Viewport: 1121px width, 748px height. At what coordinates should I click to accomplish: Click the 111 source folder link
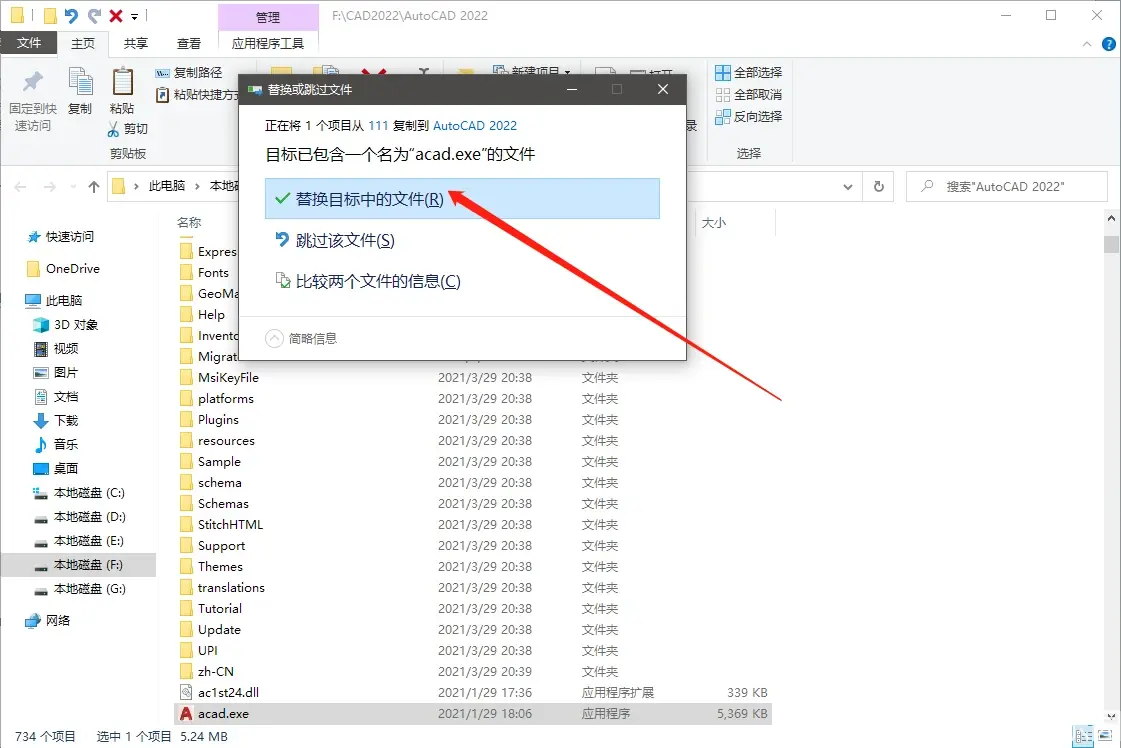click(x=378, y=126)
